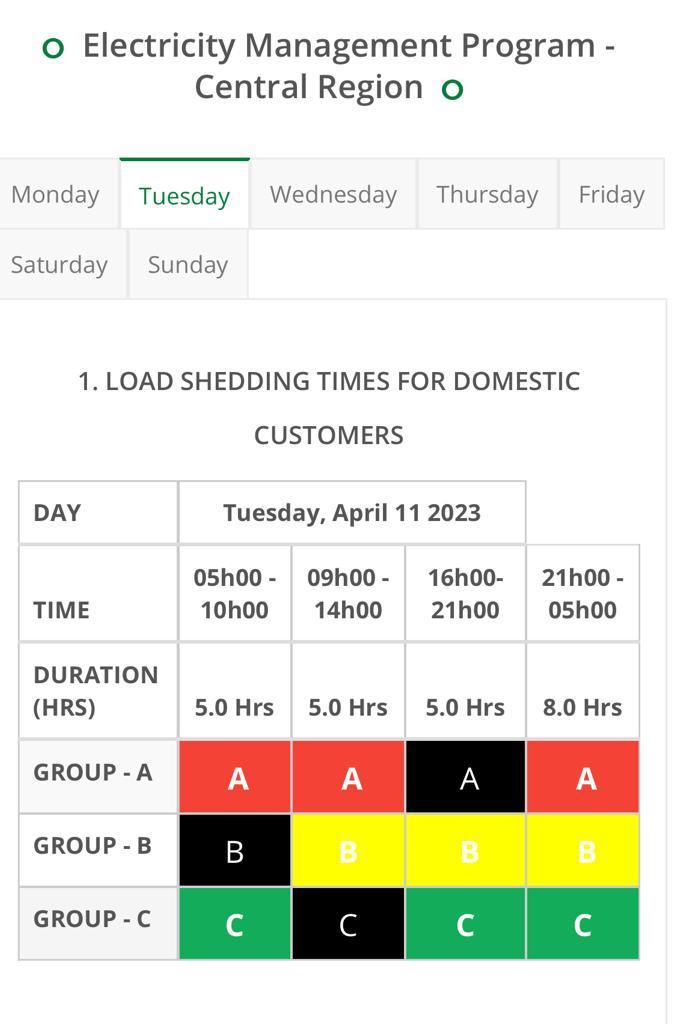Open the Sunday tab

coord(188,264)
